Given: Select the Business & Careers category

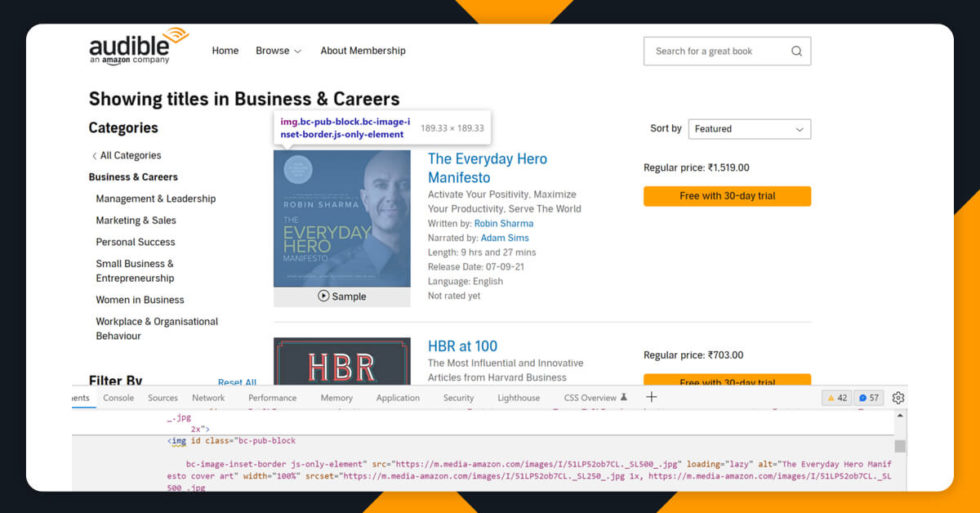Looking at the screenshot, I should click(133, 177).
